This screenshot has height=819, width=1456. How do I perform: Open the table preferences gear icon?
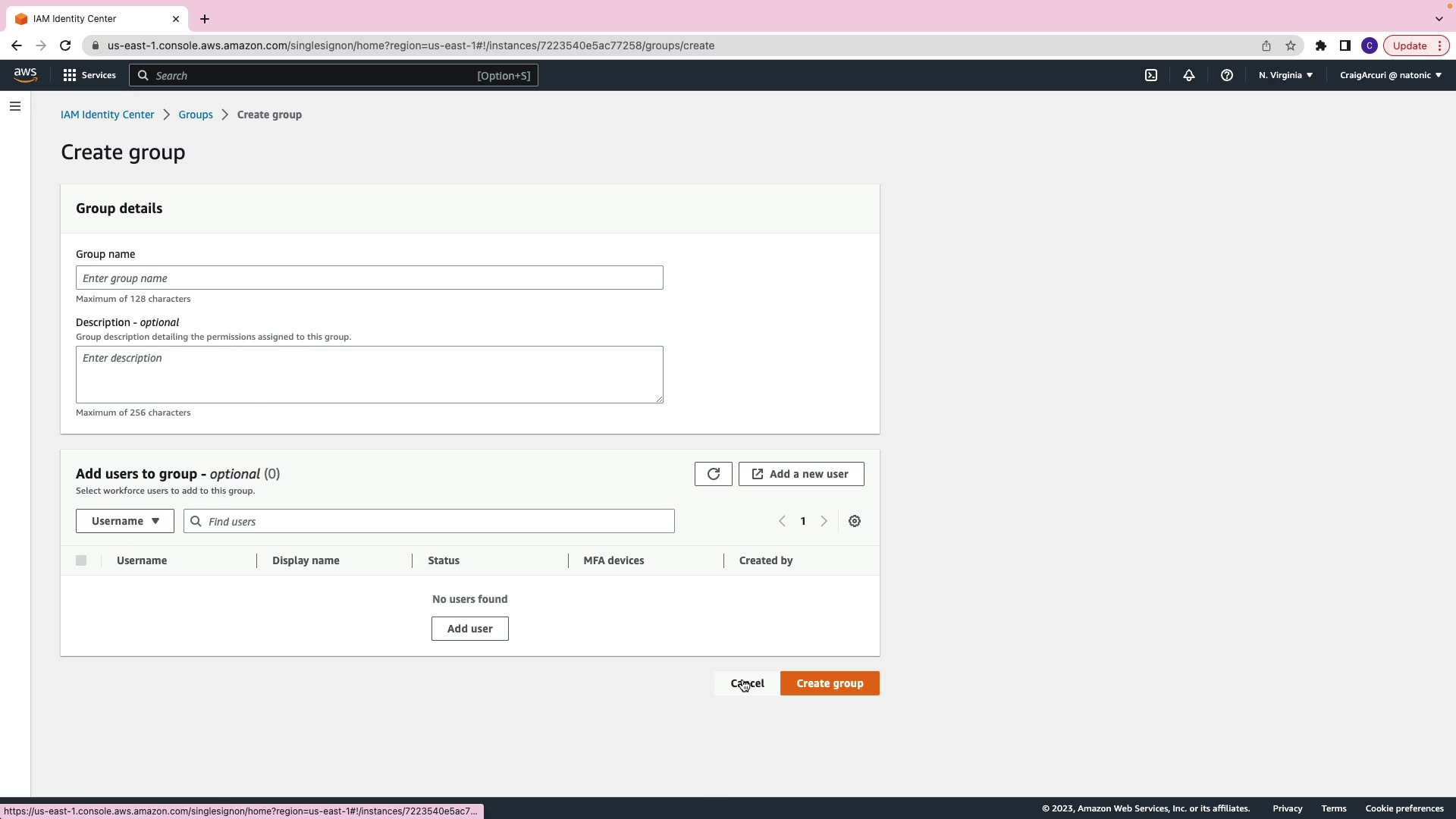point(855,521)
